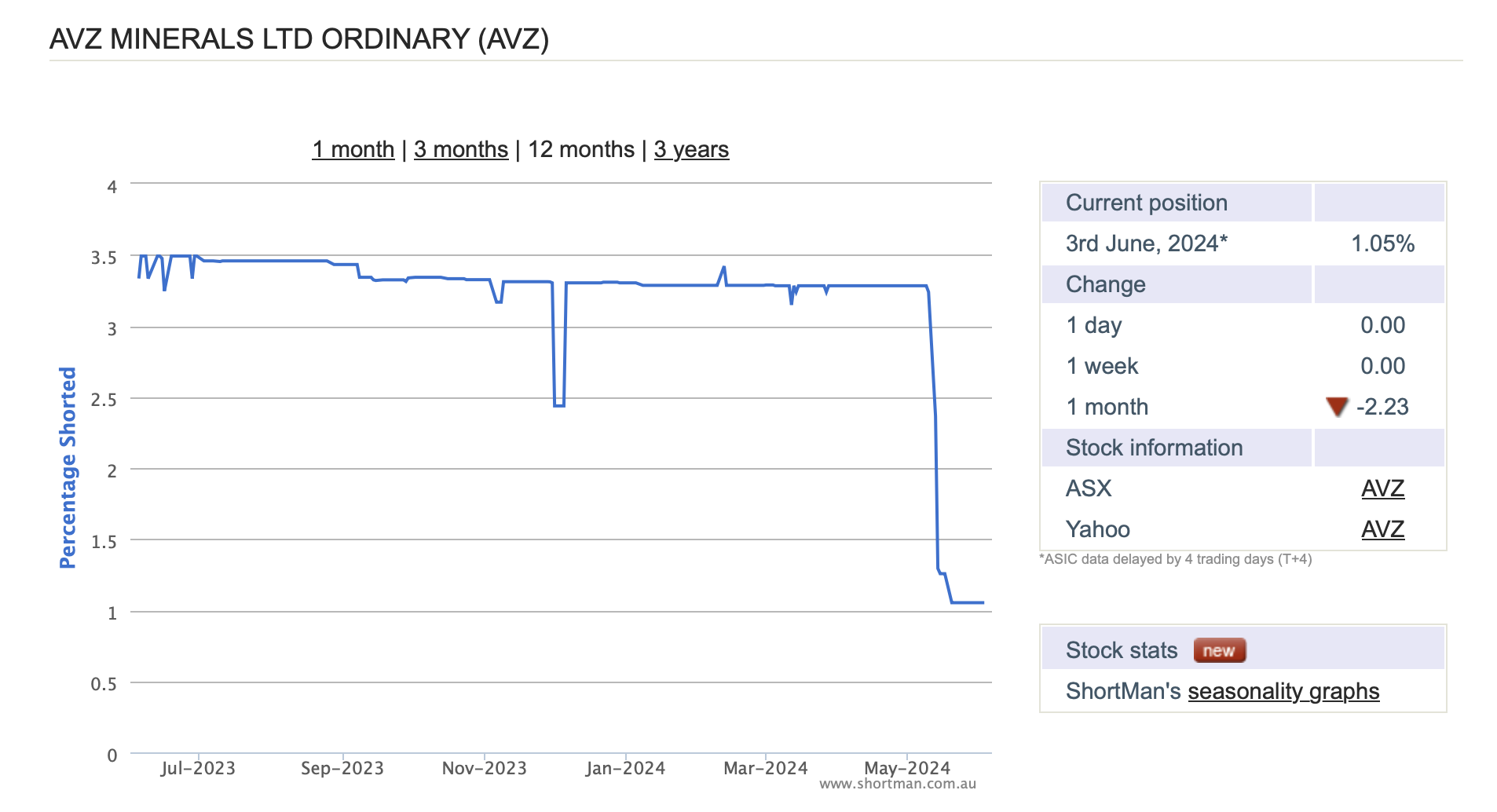The height and width of the screenshot is (812, 1497).
Task: Click the May-2024 x-axis label
Action: click(906, 768)
